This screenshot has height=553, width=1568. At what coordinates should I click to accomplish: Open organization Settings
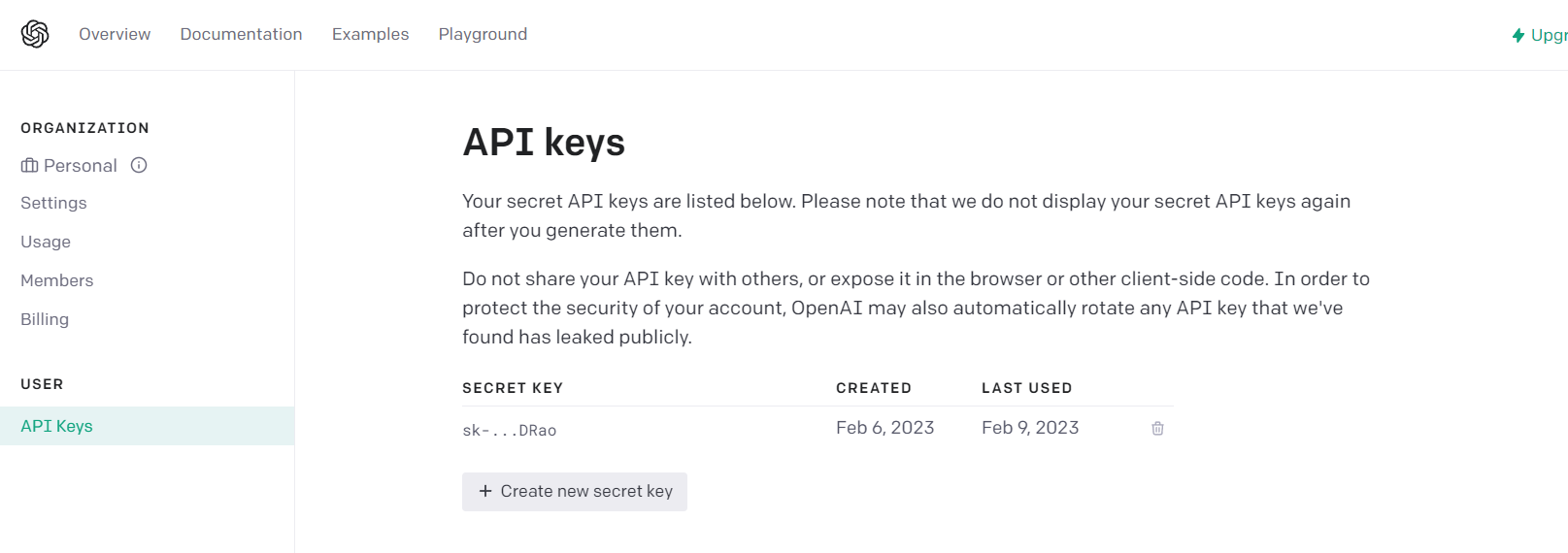[53, 203]
